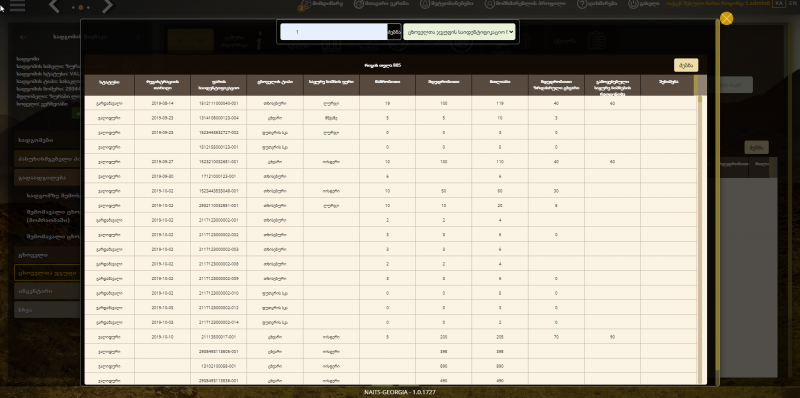This screenshot has width=800, height=398.
Task: Select the row with ID 2117123000002-010
Action: (390, 293)
